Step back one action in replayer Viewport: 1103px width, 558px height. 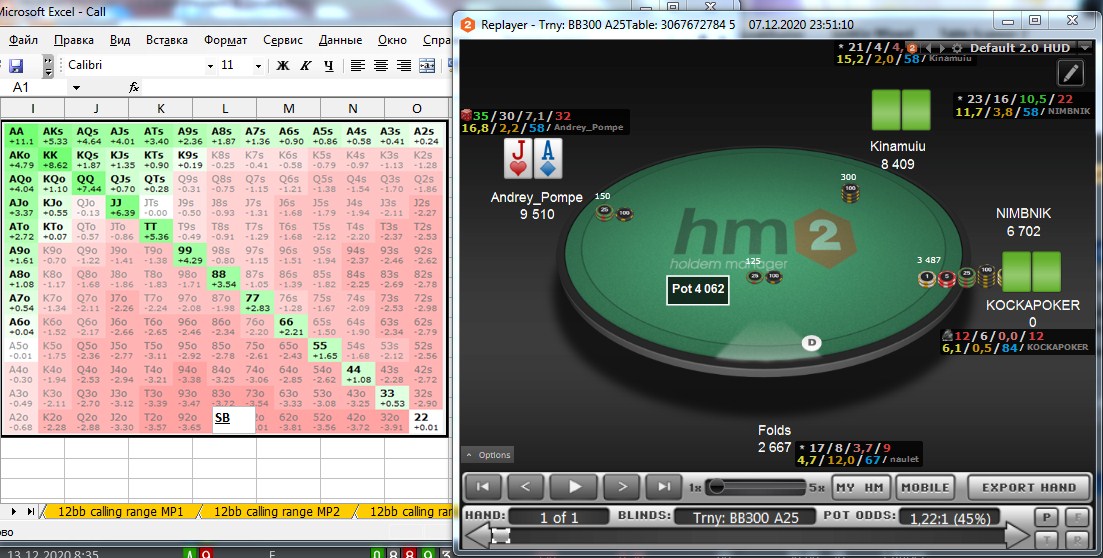(525, 486)
